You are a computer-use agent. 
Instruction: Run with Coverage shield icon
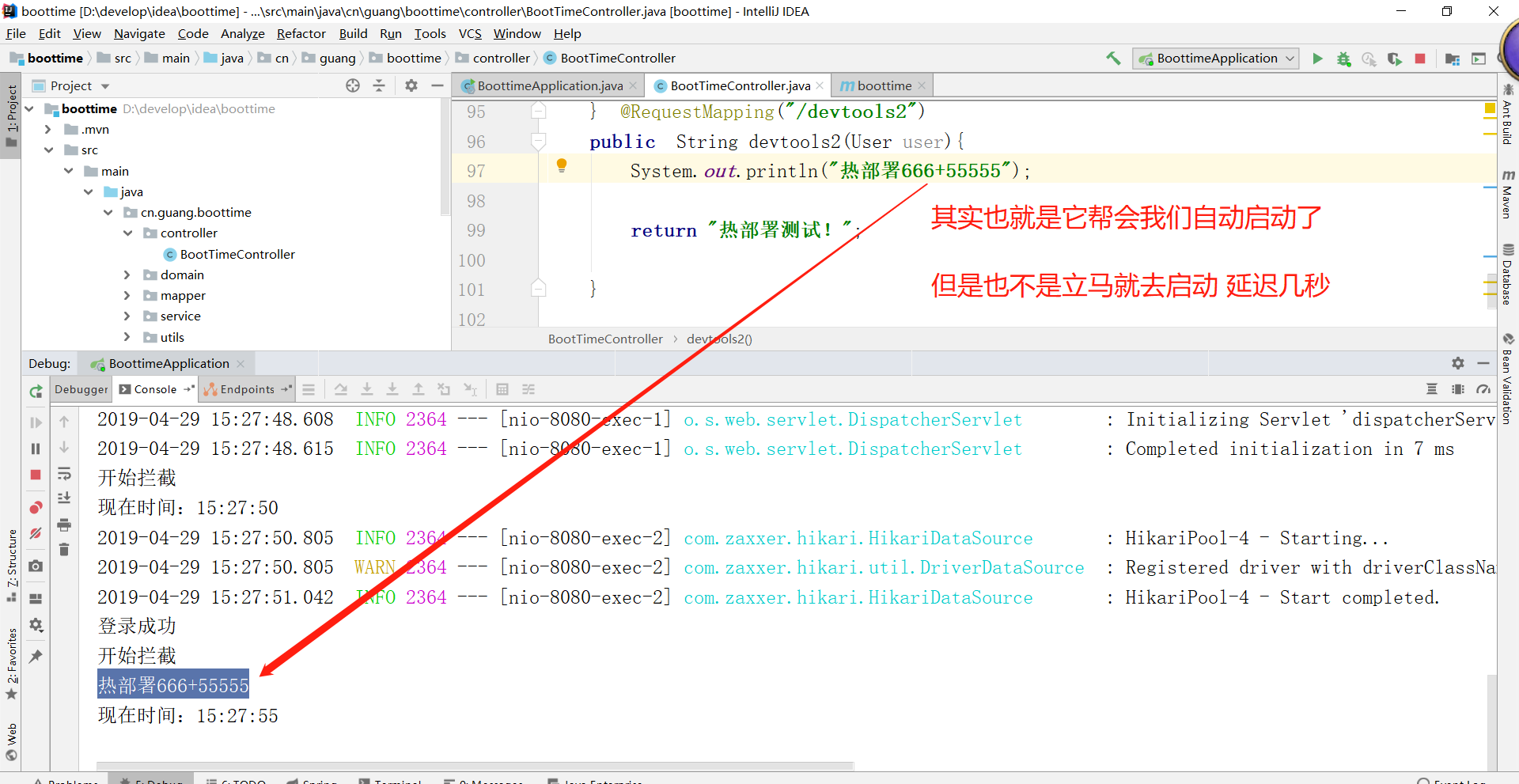pos(1395,59)
